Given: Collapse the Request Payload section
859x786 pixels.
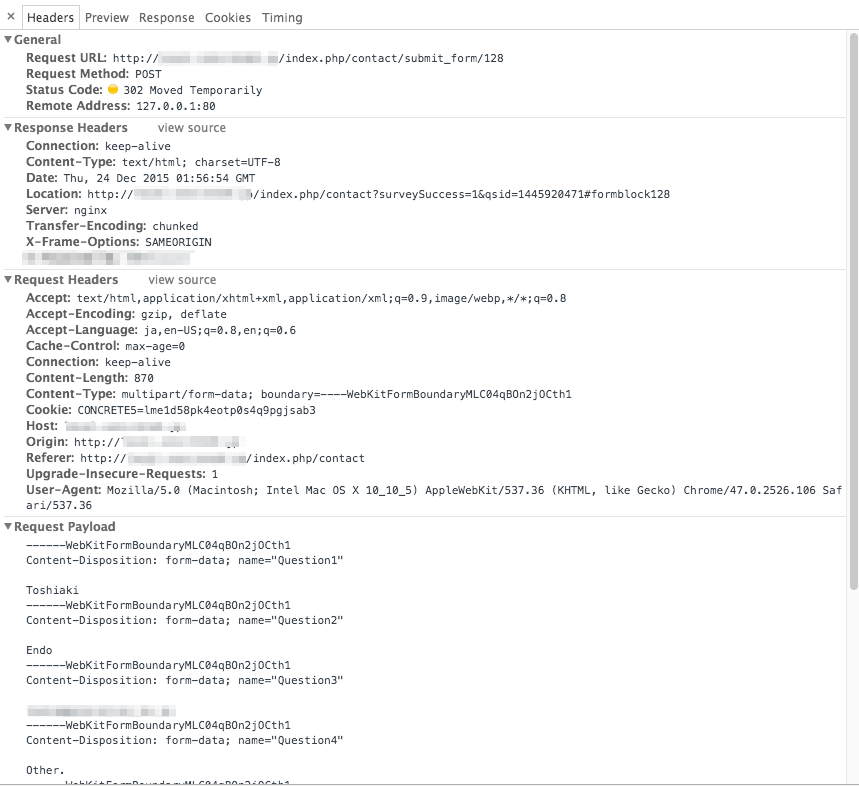Looking at the screenshot, I should point(8,526).
